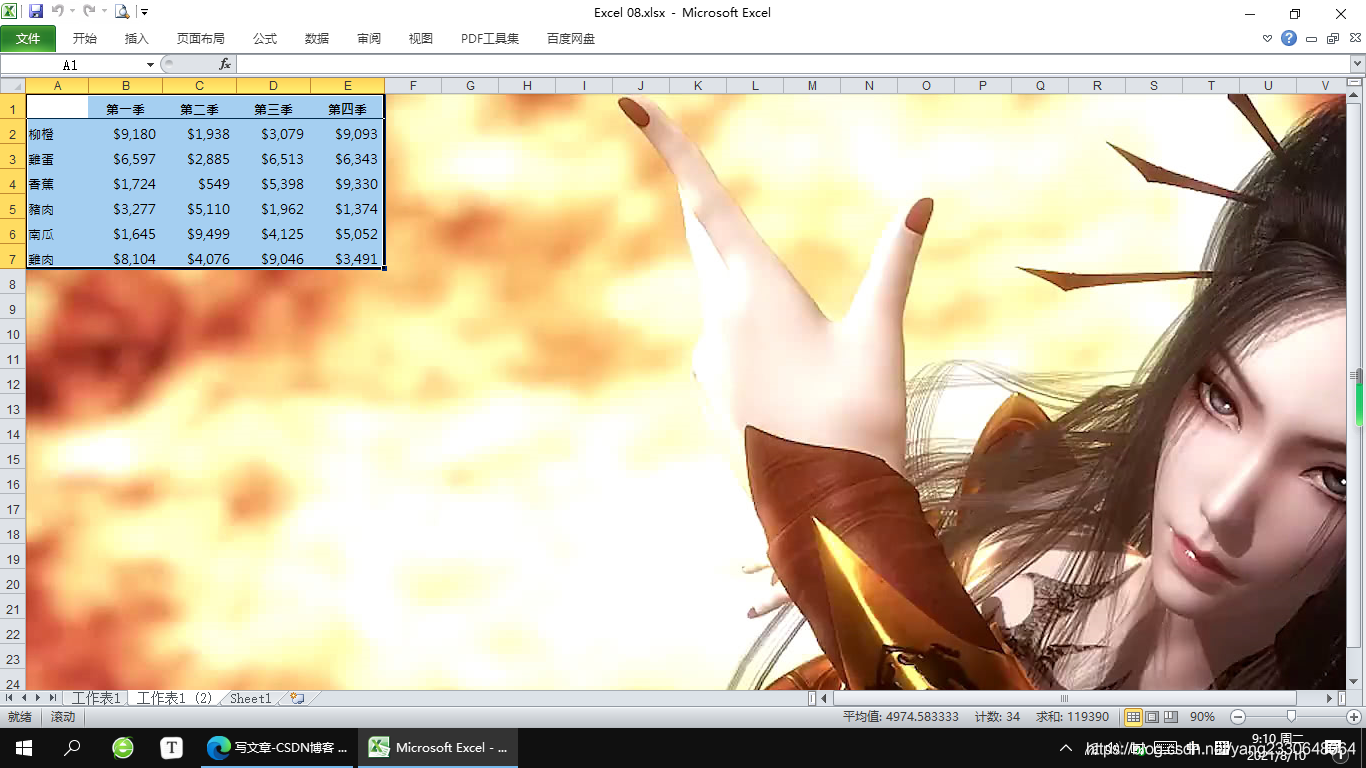Open the 审阅 ribbon tab
Viewport: 1366px width, 768px height.
click(x=369, y=39)
